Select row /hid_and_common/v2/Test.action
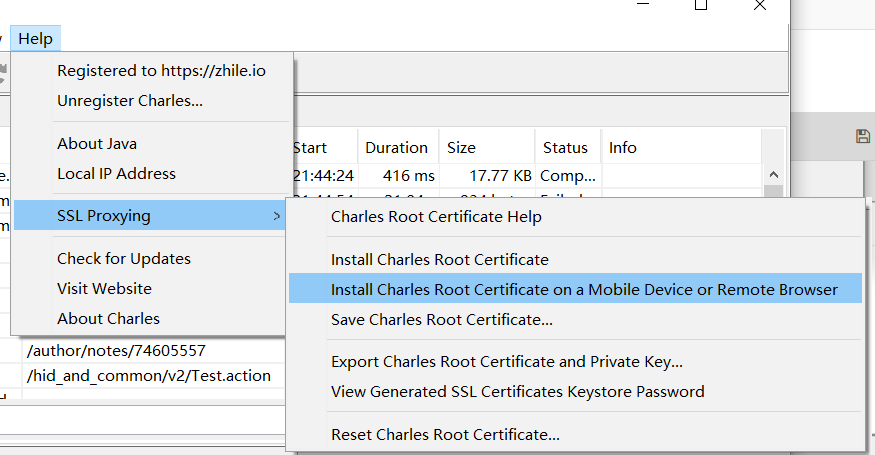The image size is (875, 455). (148, 376)
